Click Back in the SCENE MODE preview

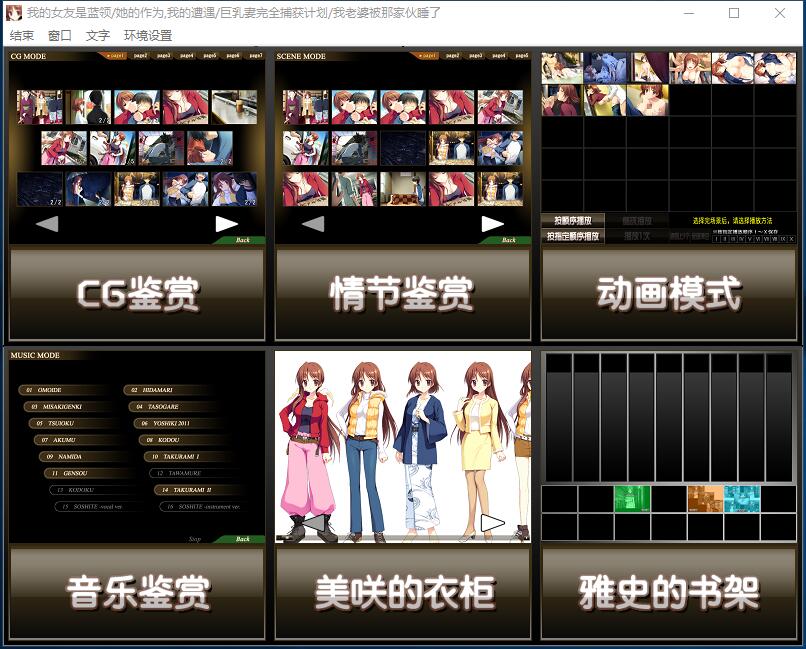[x=508, y=240]
